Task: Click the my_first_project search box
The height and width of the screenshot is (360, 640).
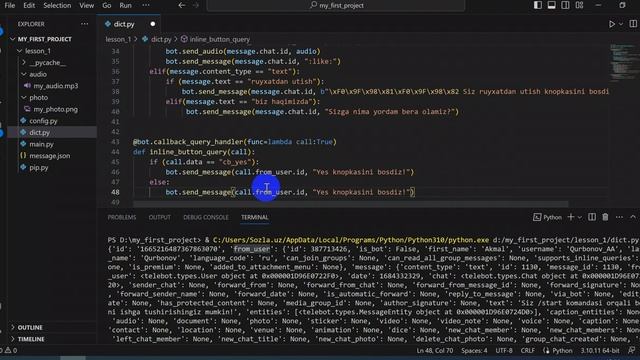Action: tap(336, 5)
